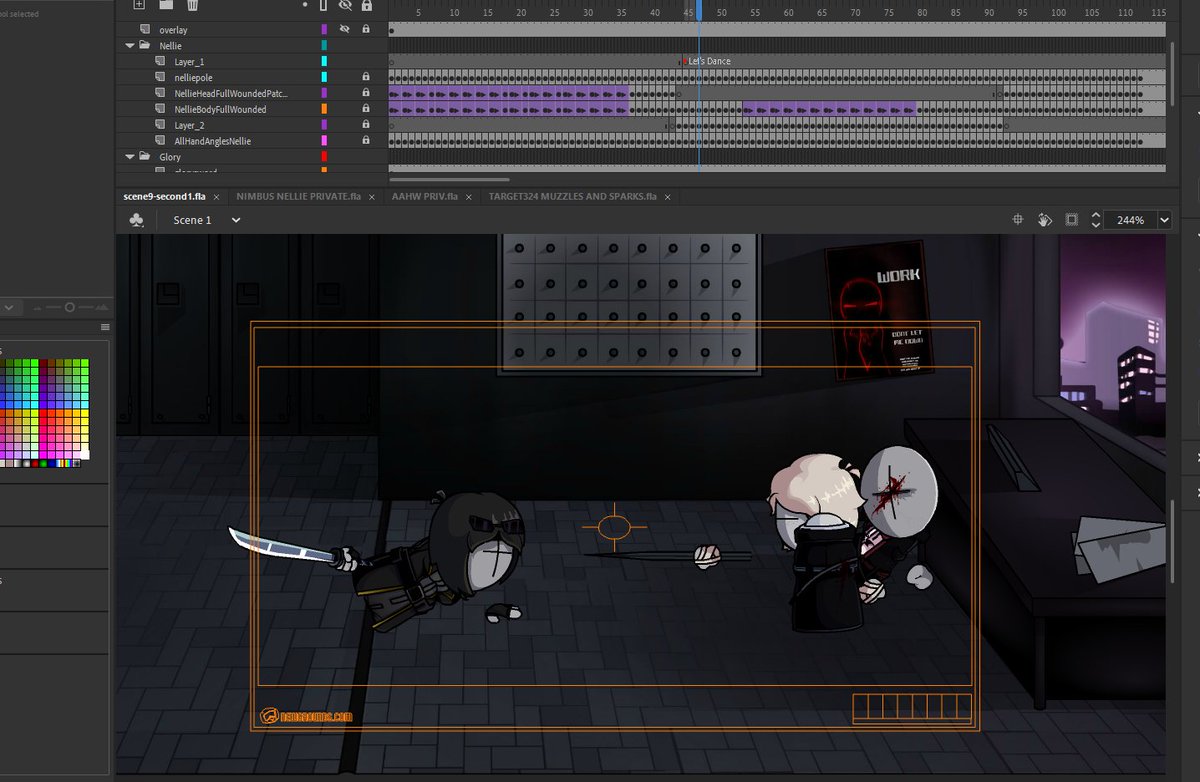Select the Nellie folder layer
Screen dimensions: 1200x782
(x=170, y=46)
